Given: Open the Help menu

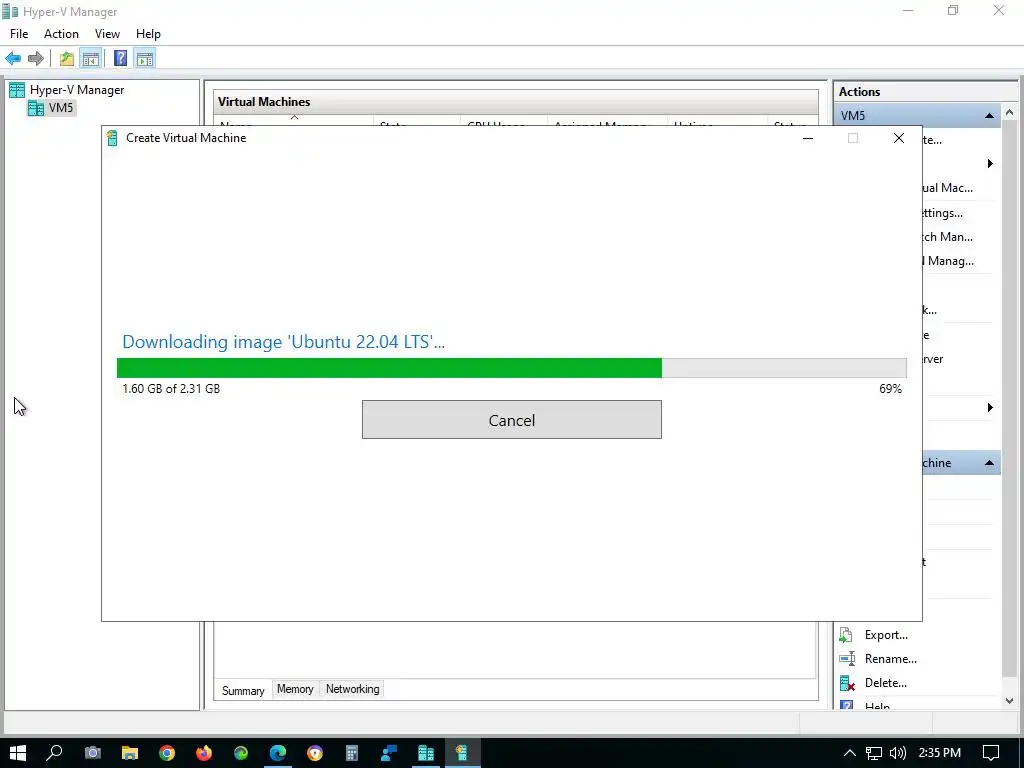Looking at the screenshot, I should (x=148, y=34).
